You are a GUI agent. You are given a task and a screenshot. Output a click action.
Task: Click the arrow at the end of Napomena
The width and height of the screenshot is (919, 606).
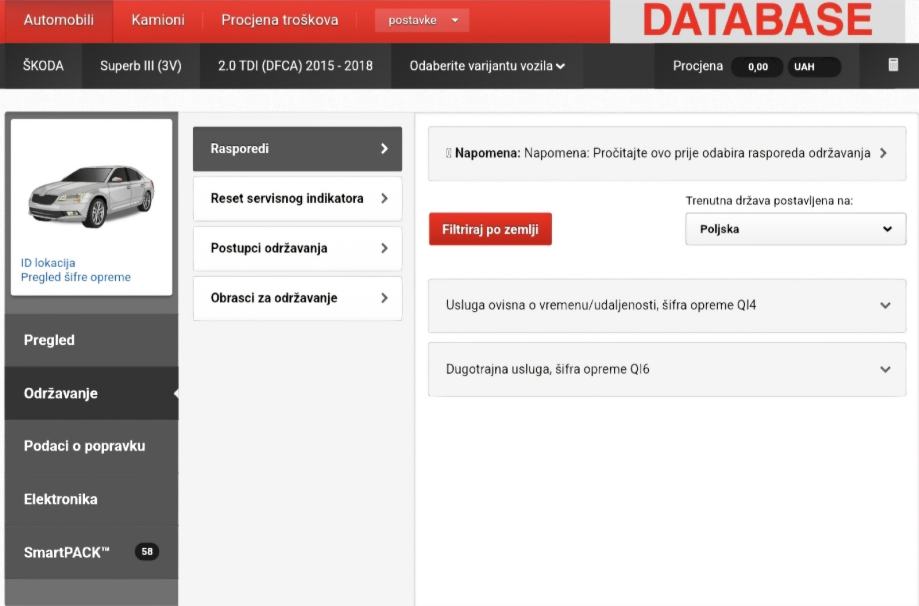click(x=883, y=153)
